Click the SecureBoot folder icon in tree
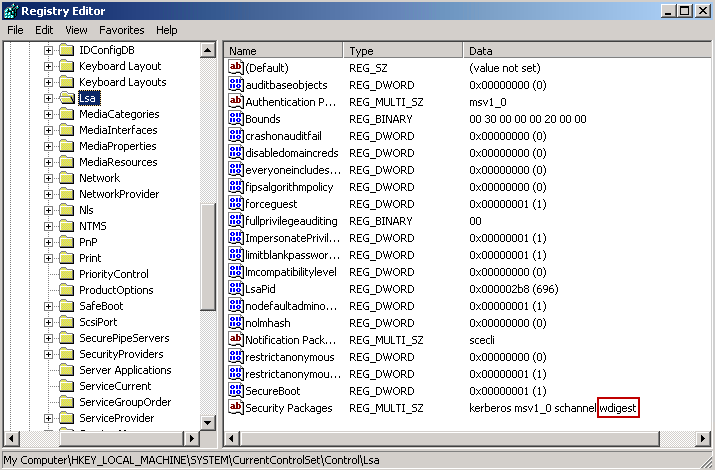The width and height of the screenshot is (715, 470). click(66, 306)
